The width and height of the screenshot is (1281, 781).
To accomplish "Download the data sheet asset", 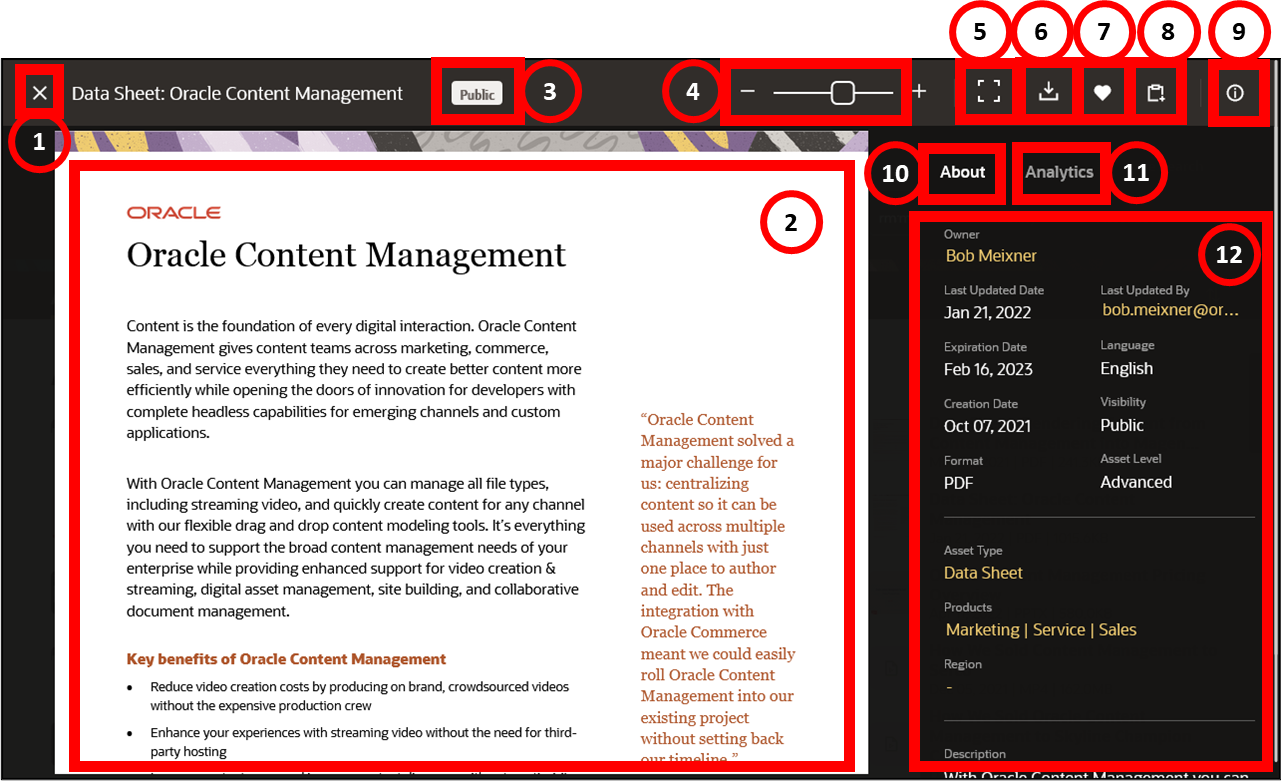I will pos(1048,91).
